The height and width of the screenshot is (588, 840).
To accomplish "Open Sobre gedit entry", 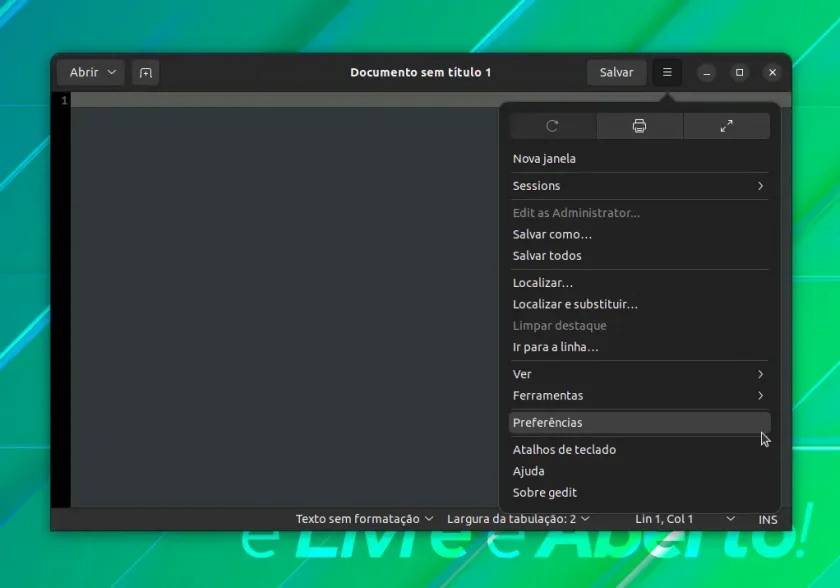I will click(640, 492).
